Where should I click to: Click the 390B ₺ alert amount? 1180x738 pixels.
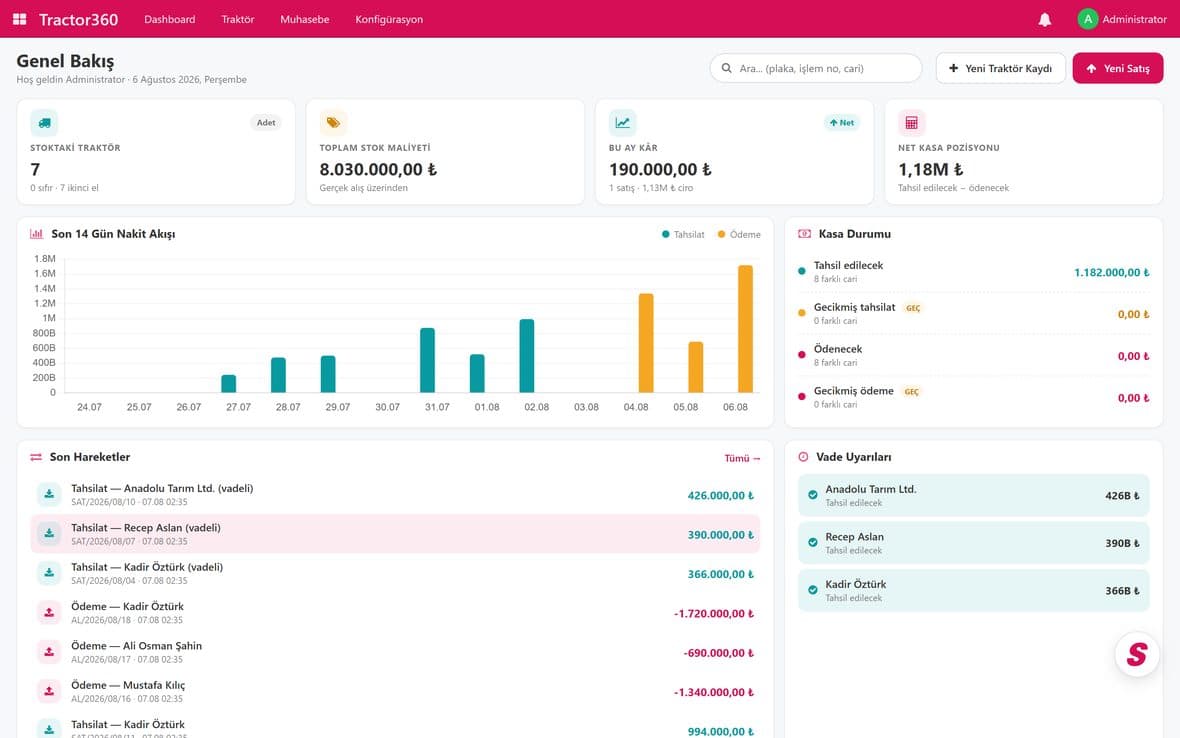pos(1122,543)
